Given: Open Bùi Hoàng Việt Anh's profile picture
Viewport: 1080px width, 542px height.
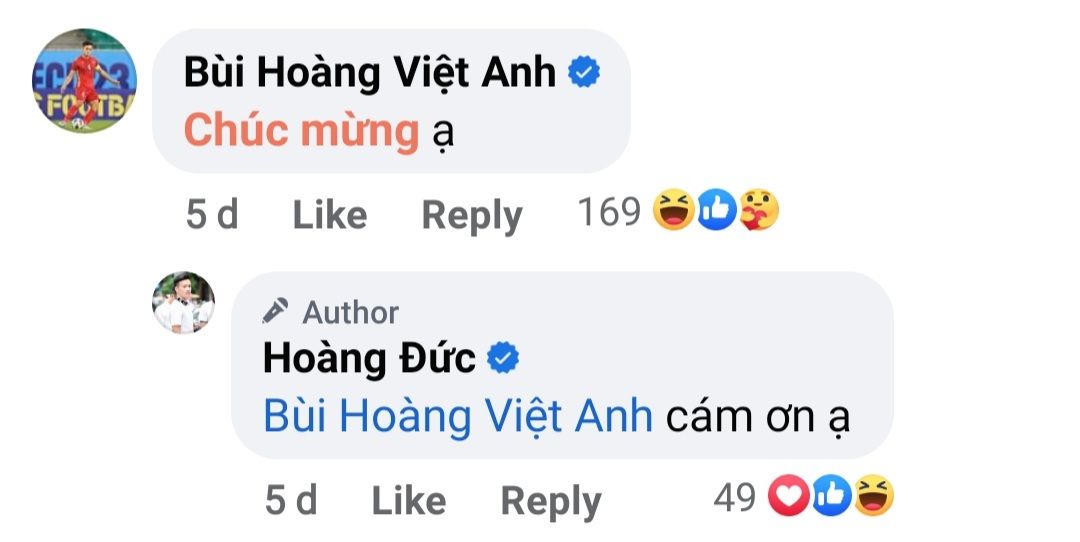Looking at the screenshot, I should [x=84, y=81].
